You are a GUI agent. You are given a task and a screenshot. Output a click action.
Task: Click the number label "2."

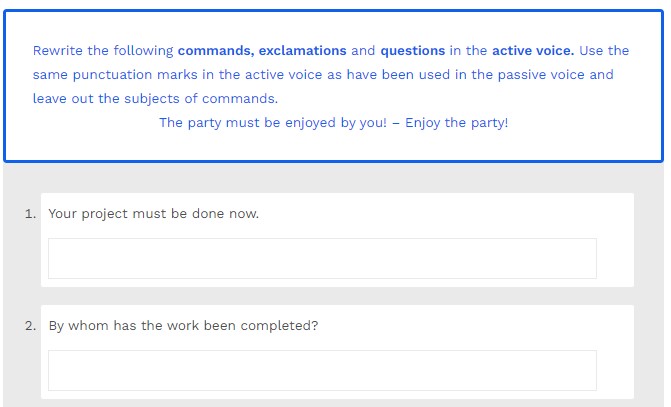[x=31, y=325]
